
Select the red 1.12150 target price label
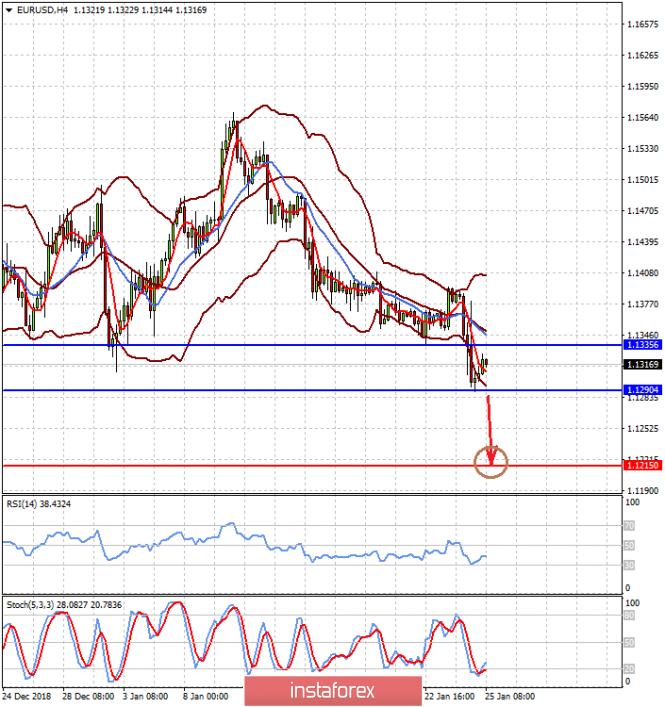point(641,466)
